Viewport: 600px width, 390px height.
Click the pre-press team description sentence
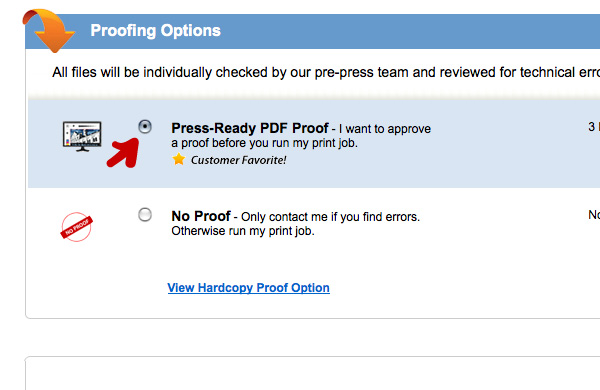[x=326, y=72]
